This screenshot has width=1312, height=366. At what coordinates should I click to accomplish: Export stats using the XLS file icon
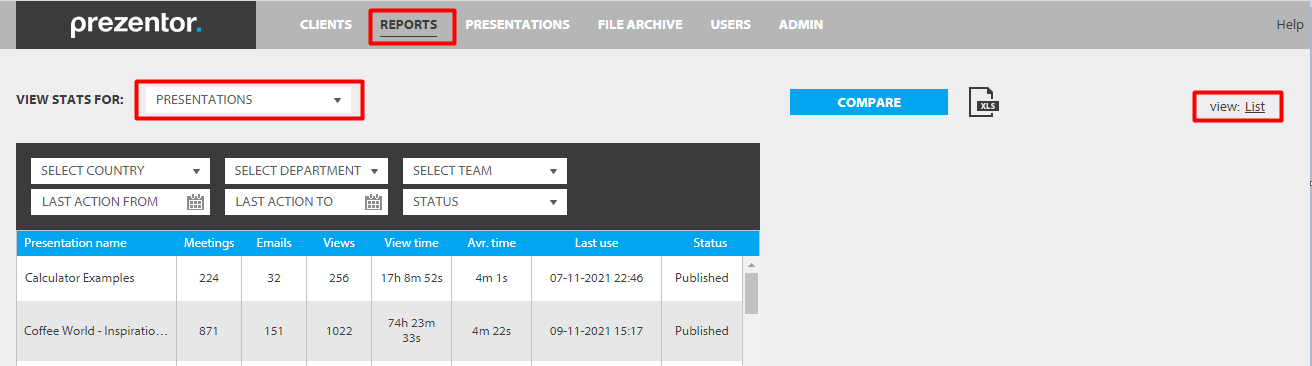(984, 102)
